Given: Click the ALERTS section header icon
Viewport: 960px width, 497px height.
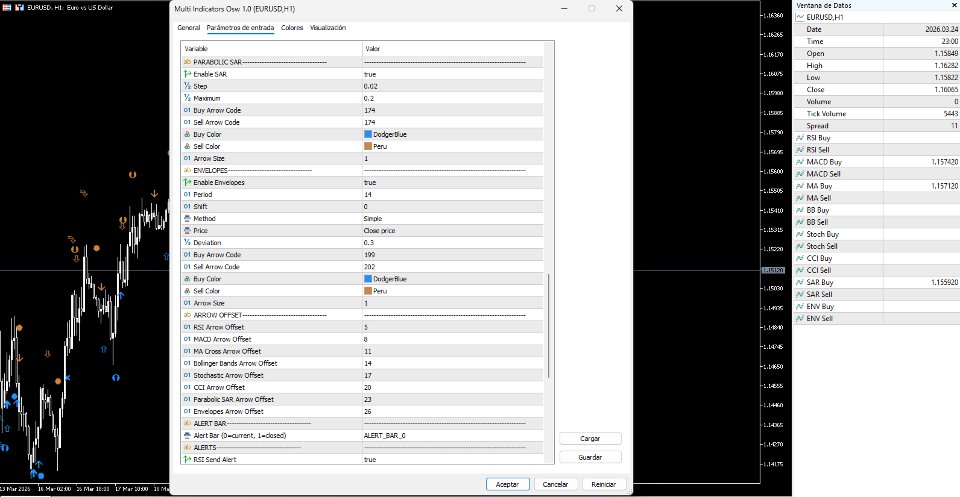Looking at the screenshot, I should click(x=187, y=447).
